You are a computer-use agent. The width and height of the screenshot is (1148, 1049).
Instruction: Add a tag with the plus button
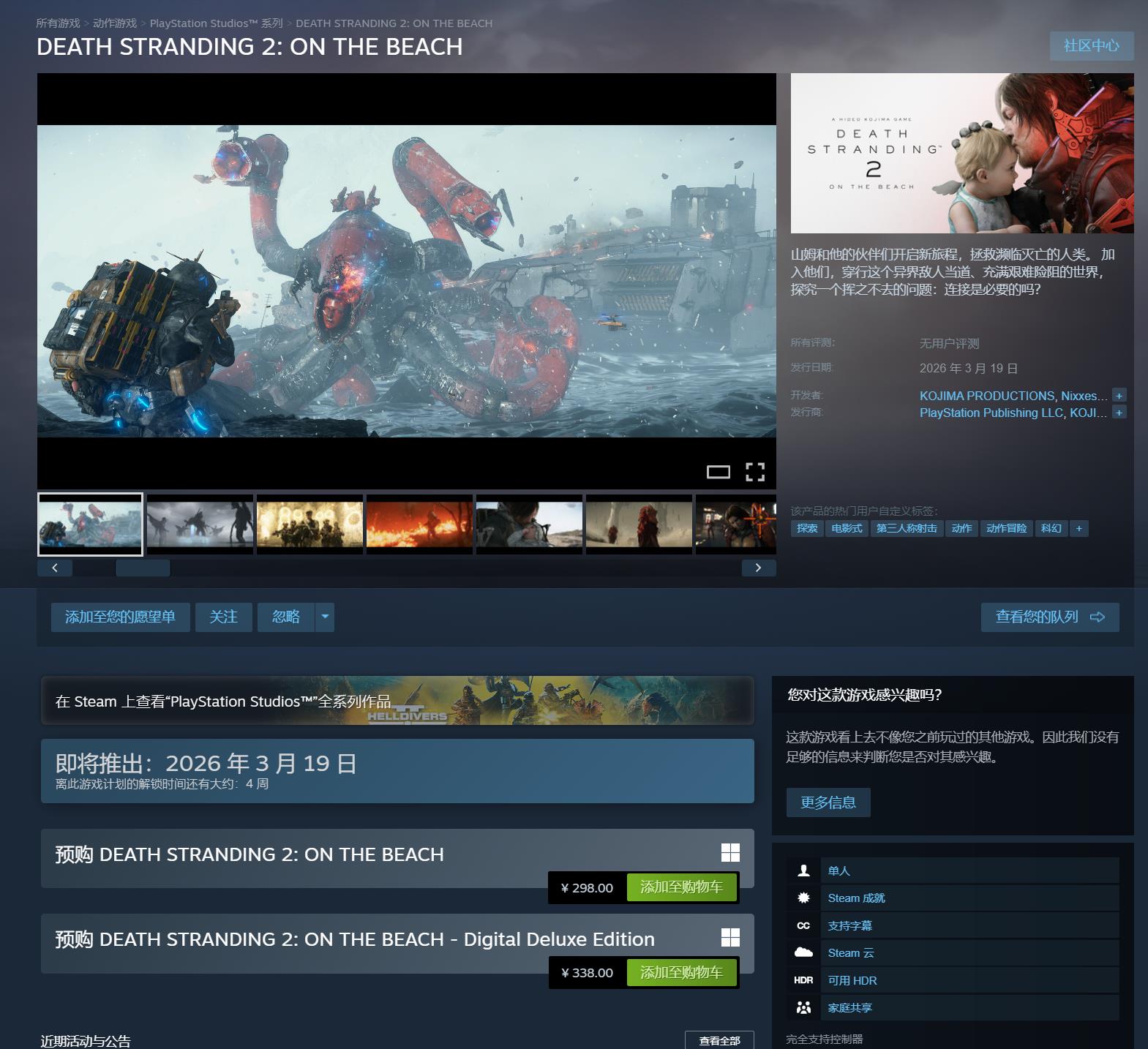1078,528
